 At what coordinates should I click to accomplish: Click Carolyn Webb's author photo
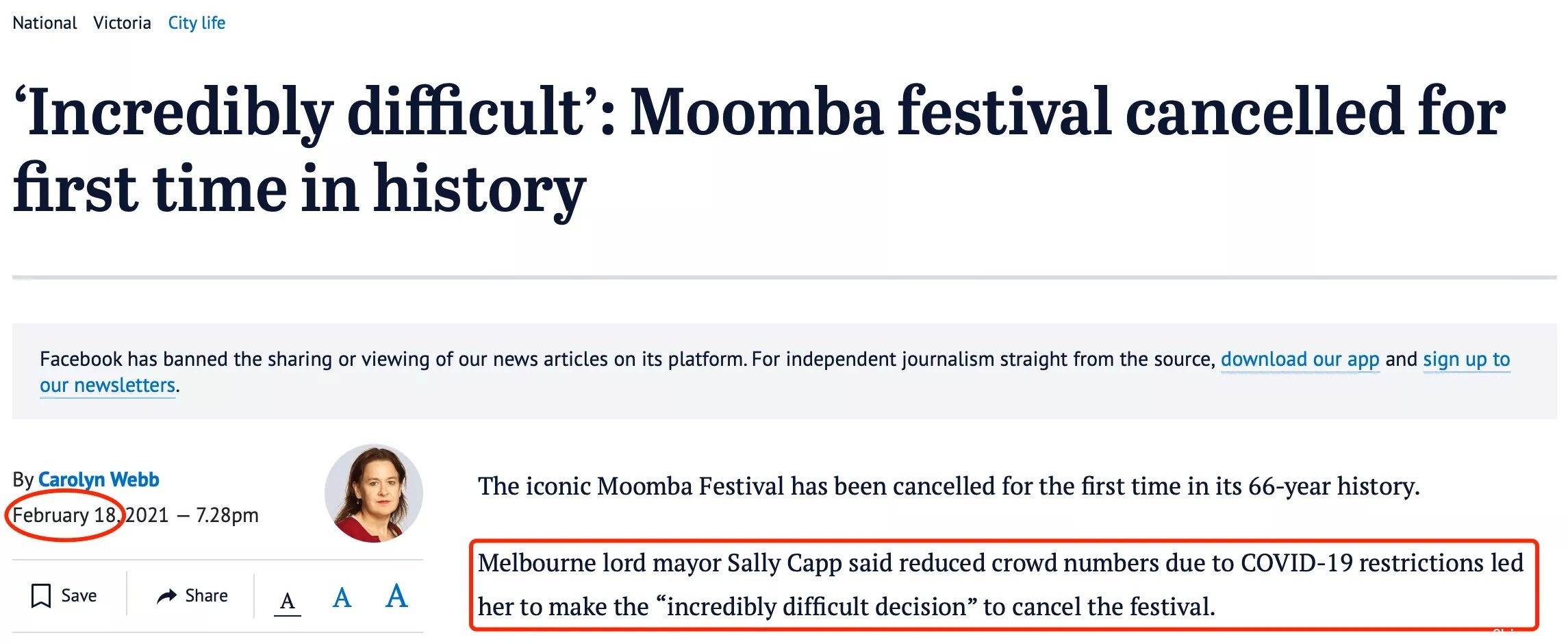(x=374, y=493)
